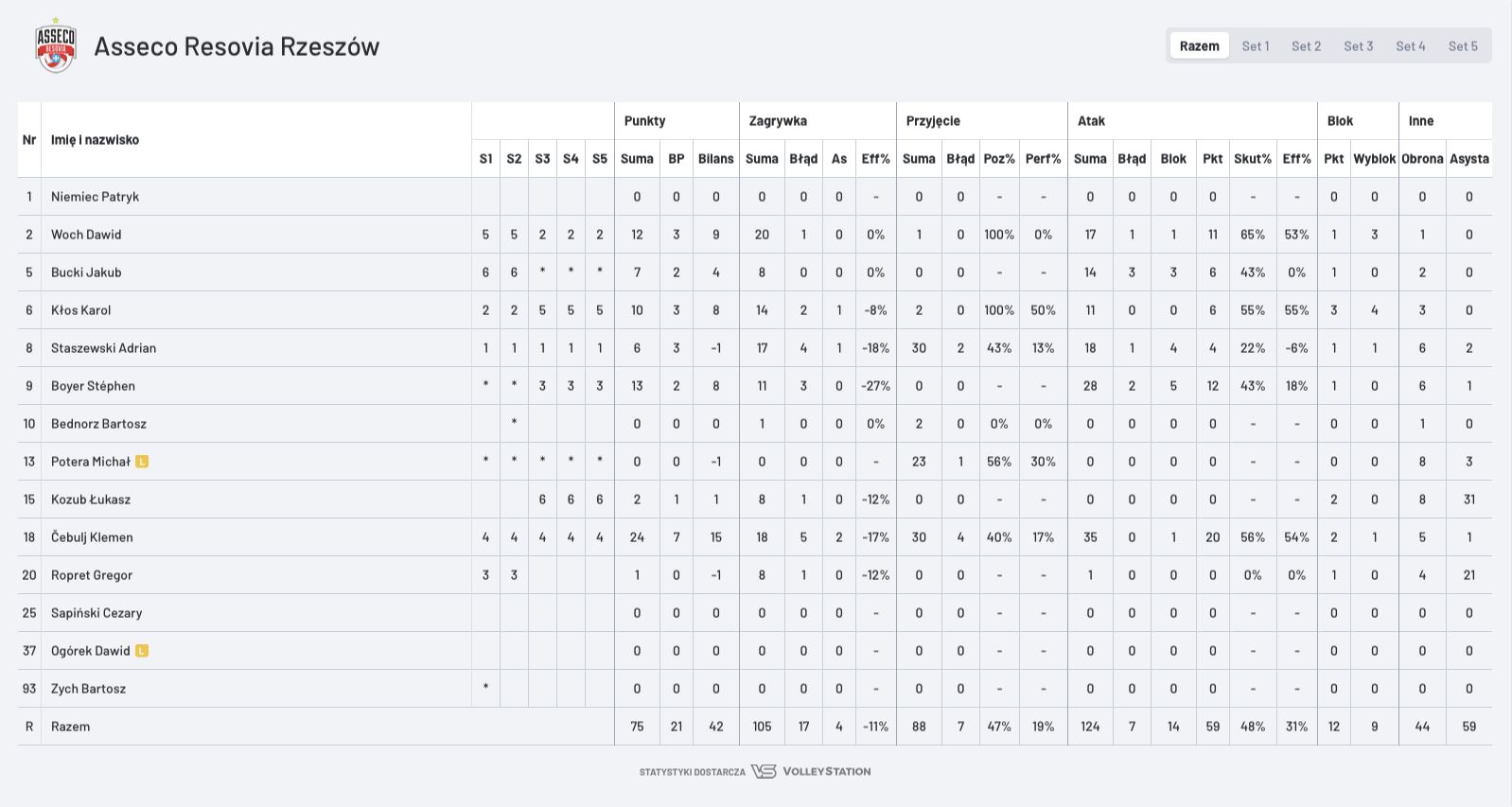Click the Bilans column header
The width and height of the screenshot is (1512, 807).
tap(715, 159)
